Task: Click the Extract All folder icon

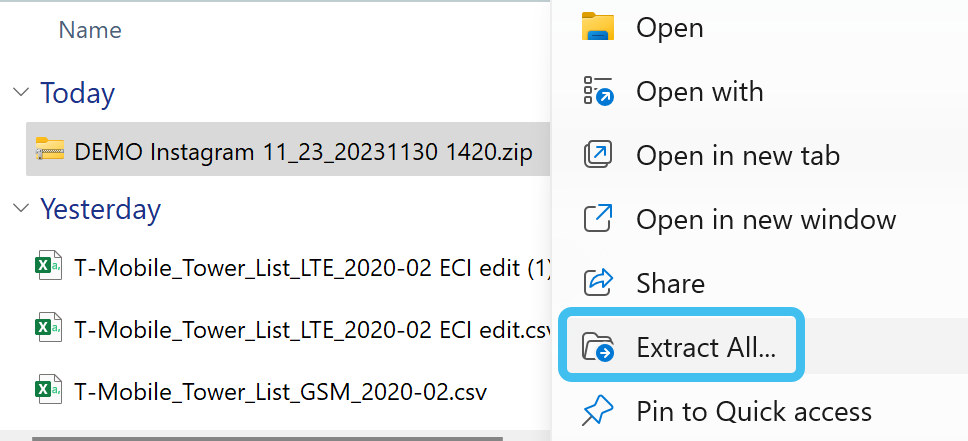Action: tap(598, 347)
